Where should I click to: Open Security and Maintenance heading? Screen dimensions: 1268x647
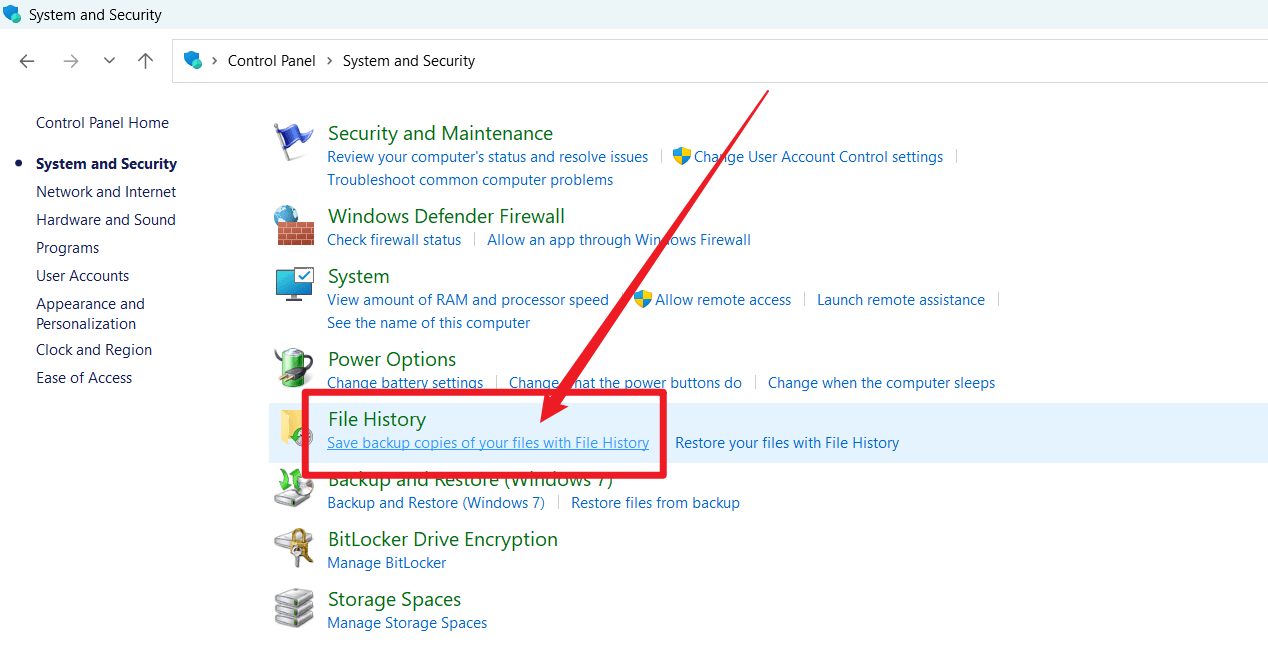440,133
